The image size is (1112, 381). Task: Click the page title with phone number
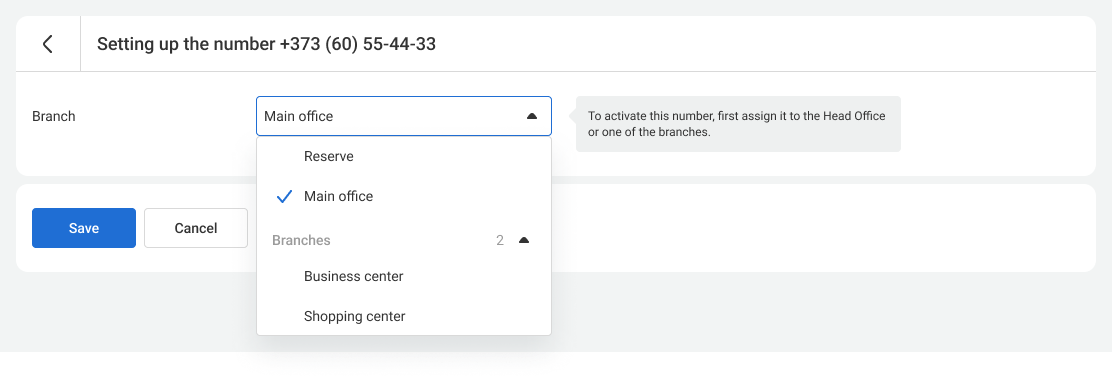(x=267, y=44)
